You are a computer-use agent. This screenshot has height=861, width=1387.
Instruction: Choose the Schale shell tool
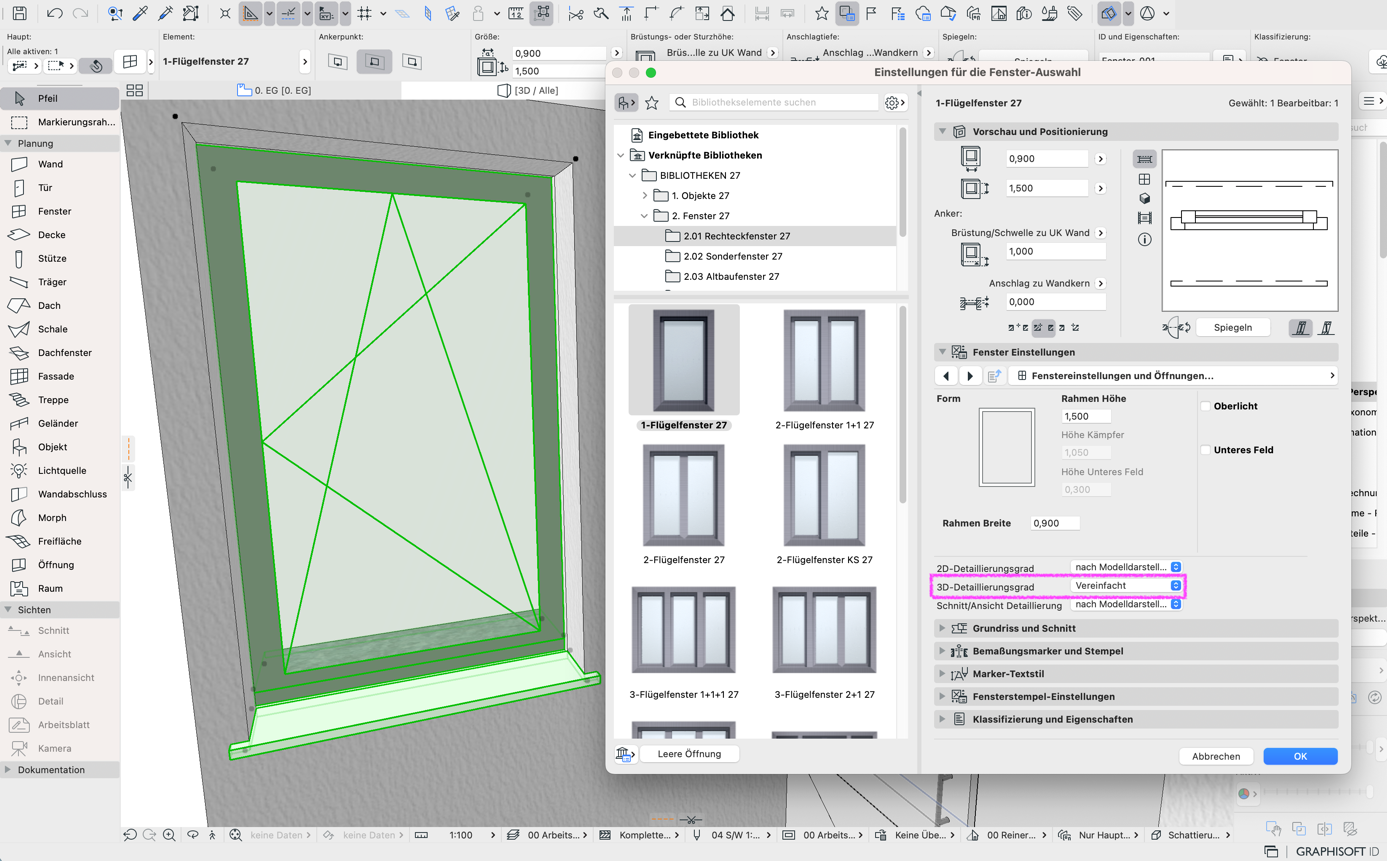coord(60,329)
